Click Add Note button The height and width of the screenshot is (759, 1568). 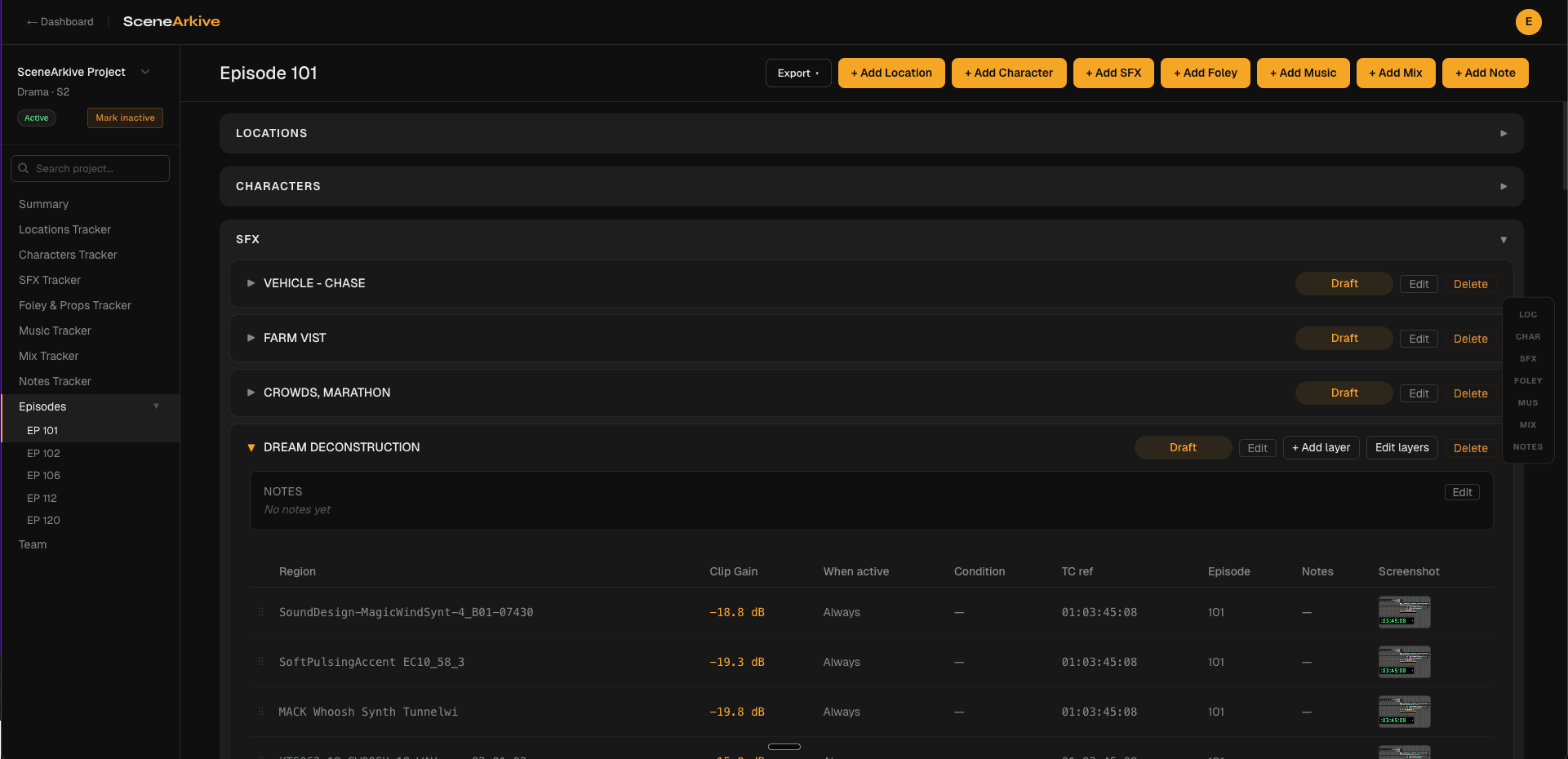pos(1486,73)
